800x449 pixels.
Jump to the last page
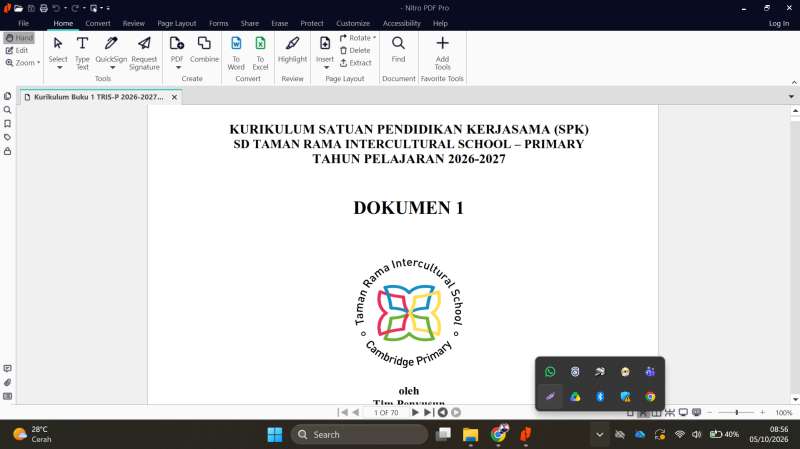pyautogui.click(x=428, y=412)
